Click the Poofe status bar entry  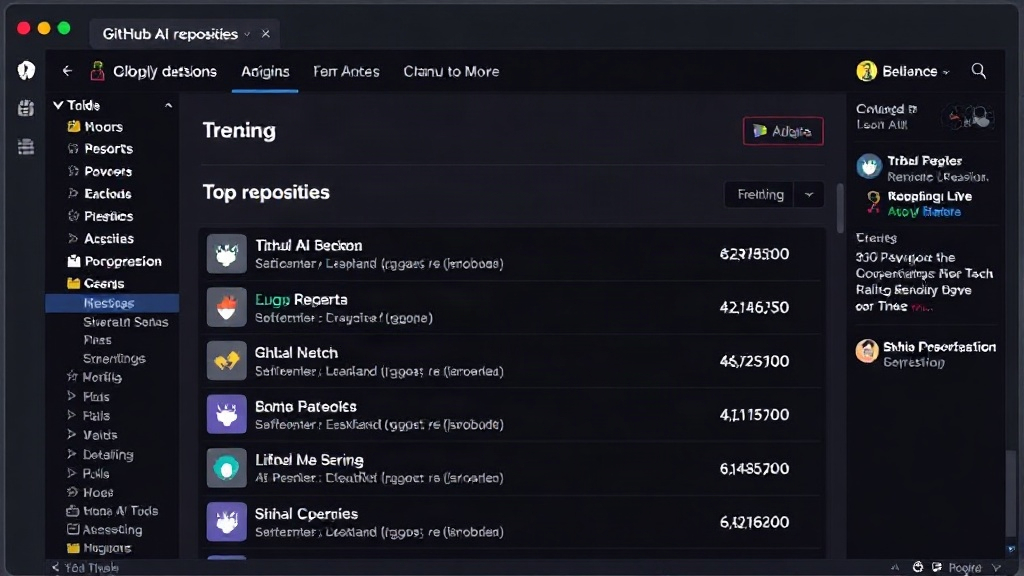[x=965, y=568]
